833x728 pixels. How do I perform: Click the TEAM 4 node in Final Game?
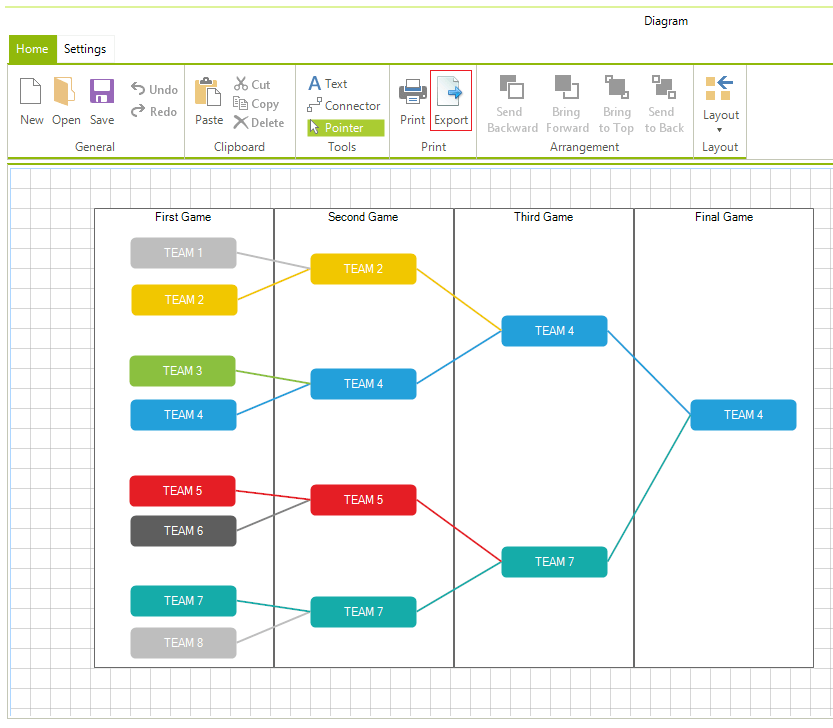point(743,415)
